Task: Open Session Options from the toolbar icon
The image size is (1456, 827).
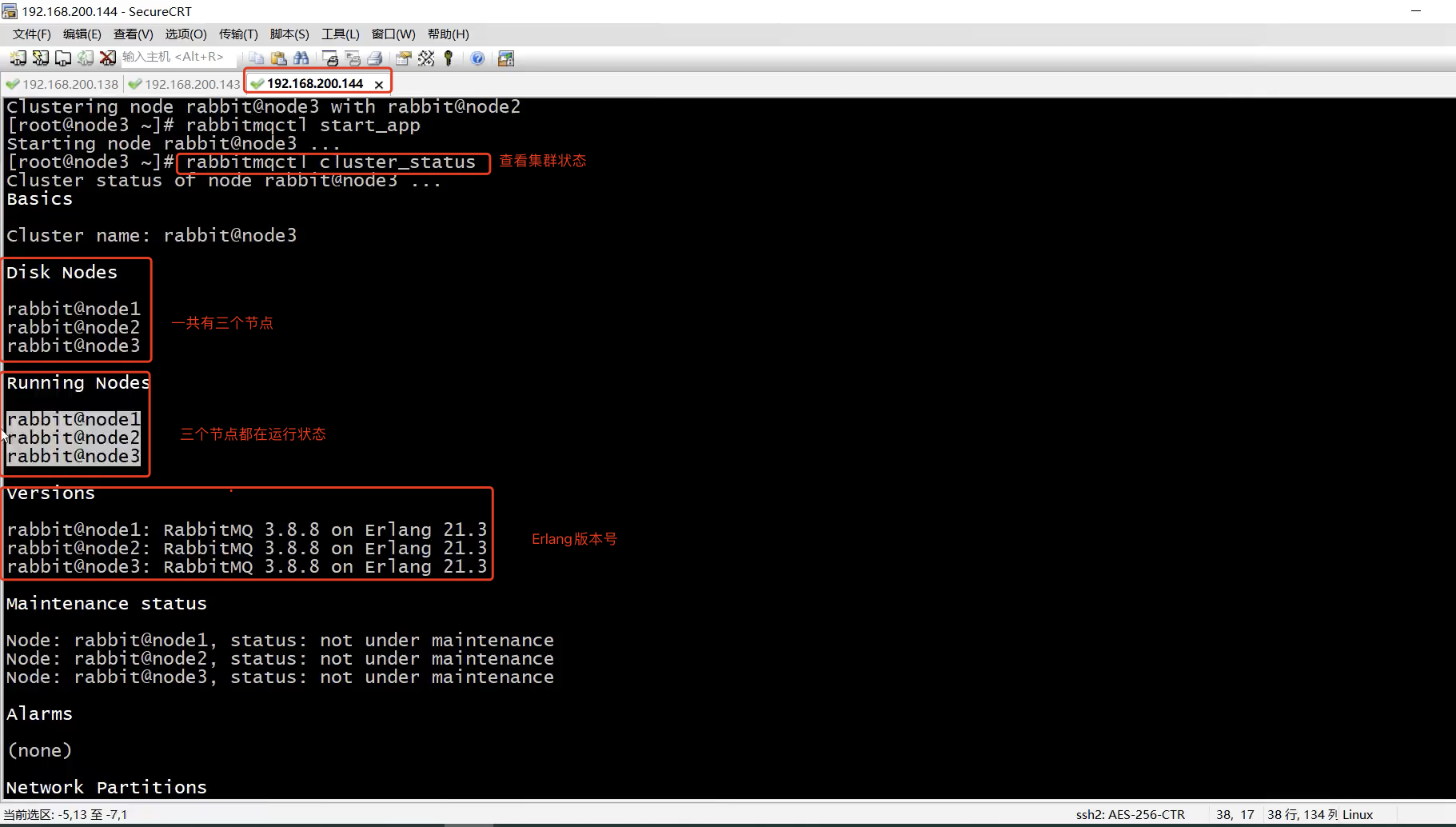Action: (x=403, y=58)
